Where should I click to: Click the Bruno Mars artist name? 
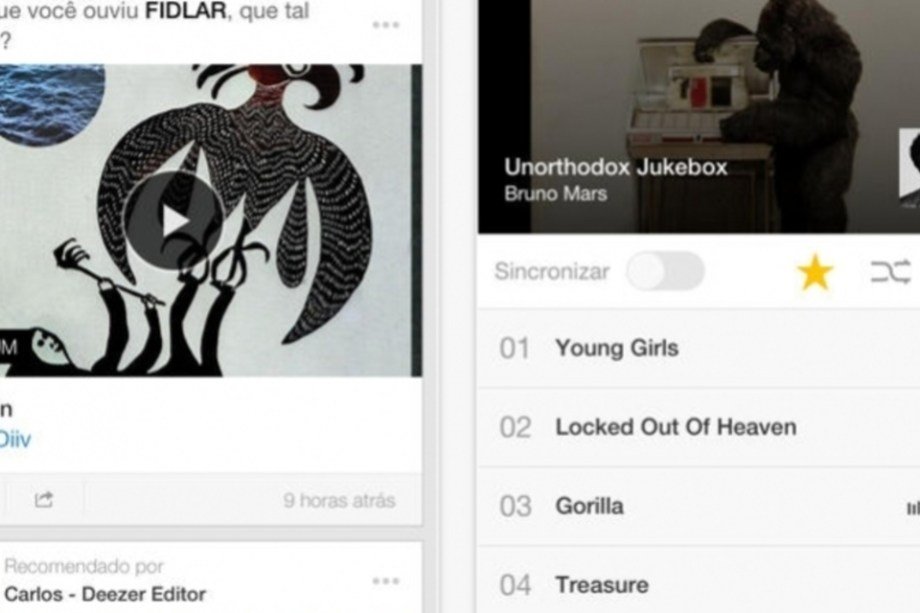pos(556,194)
